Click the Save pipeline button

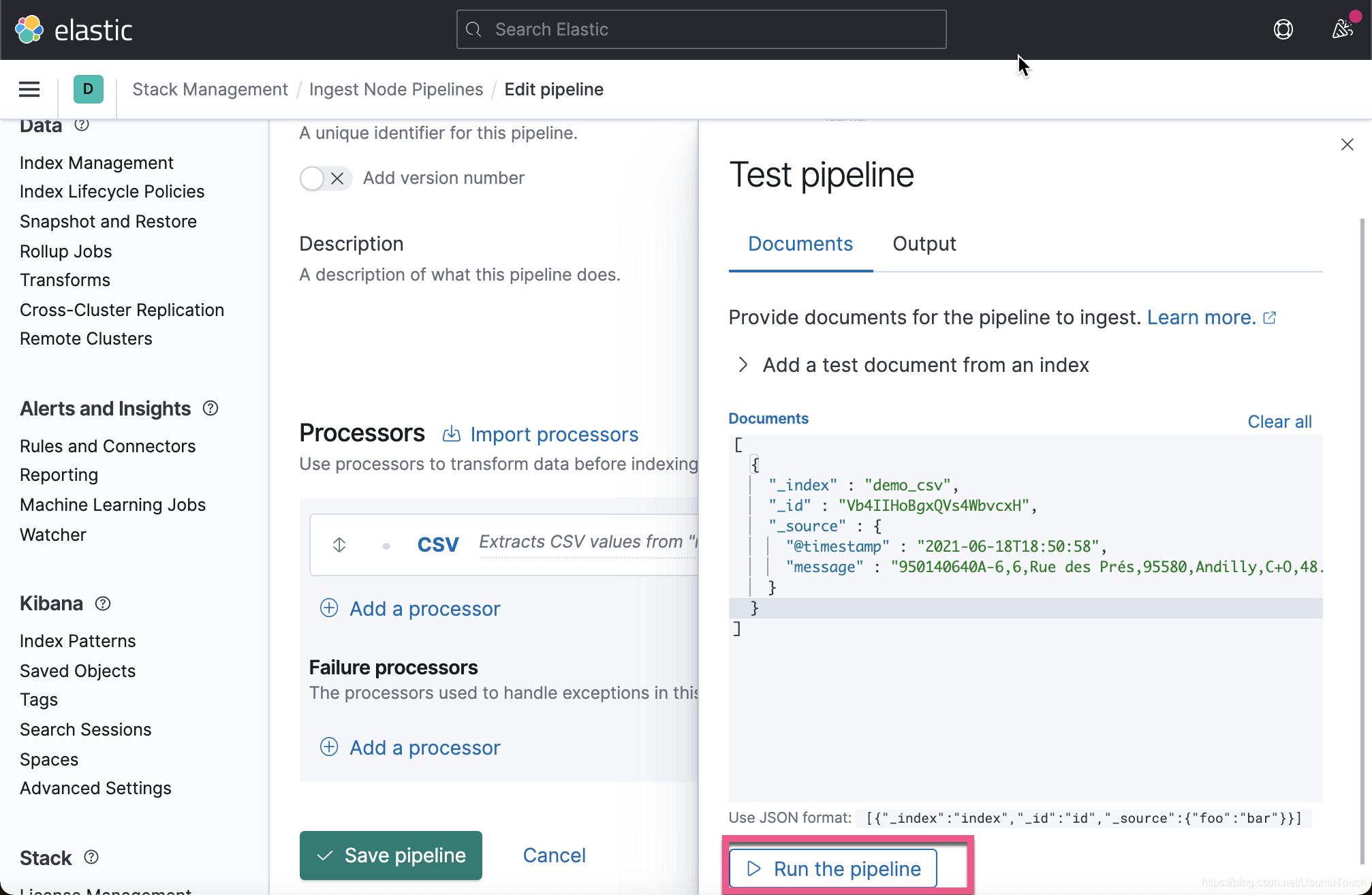click(390, 855)
